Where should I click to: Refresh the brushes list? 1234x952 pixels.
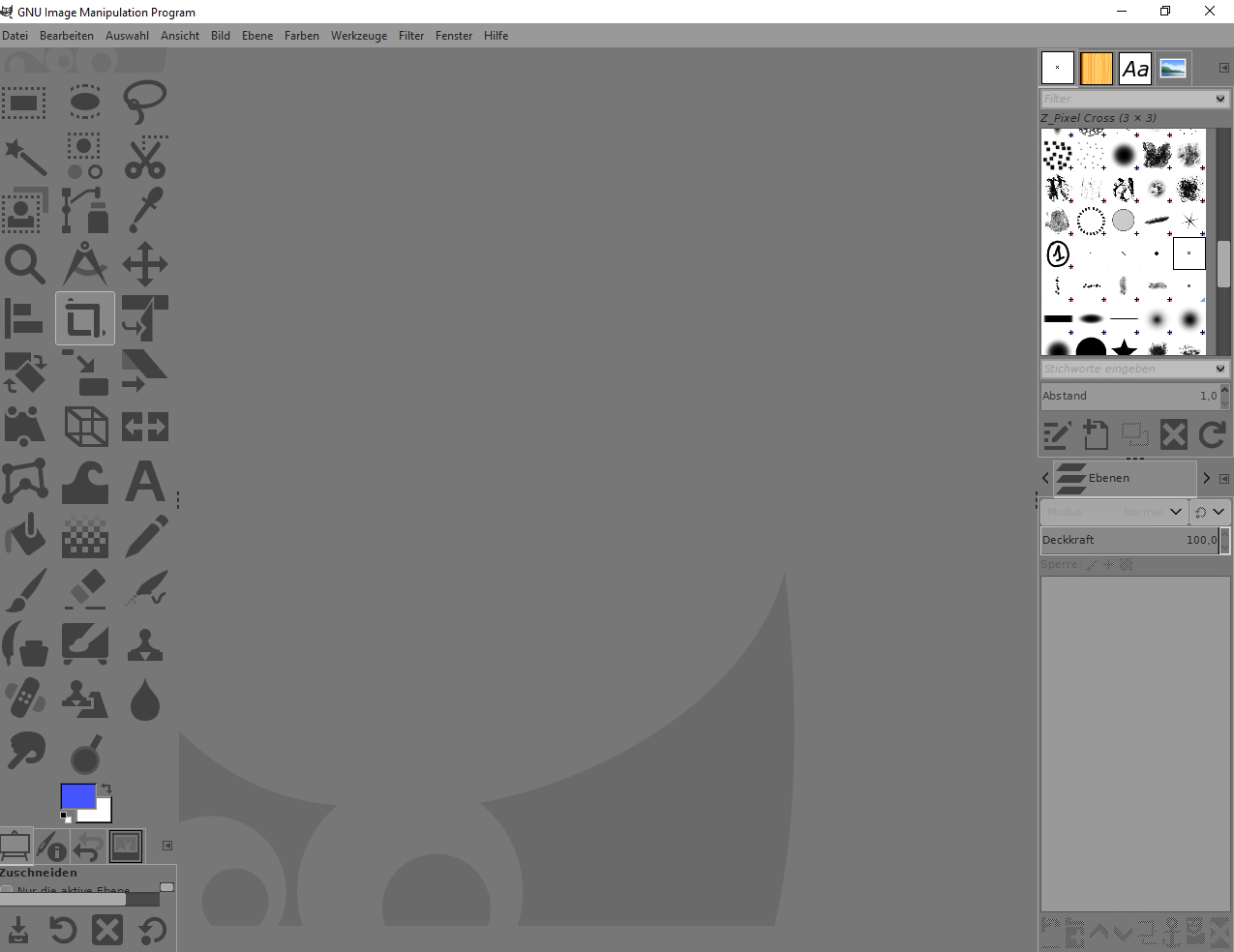tap(1213, 435)
